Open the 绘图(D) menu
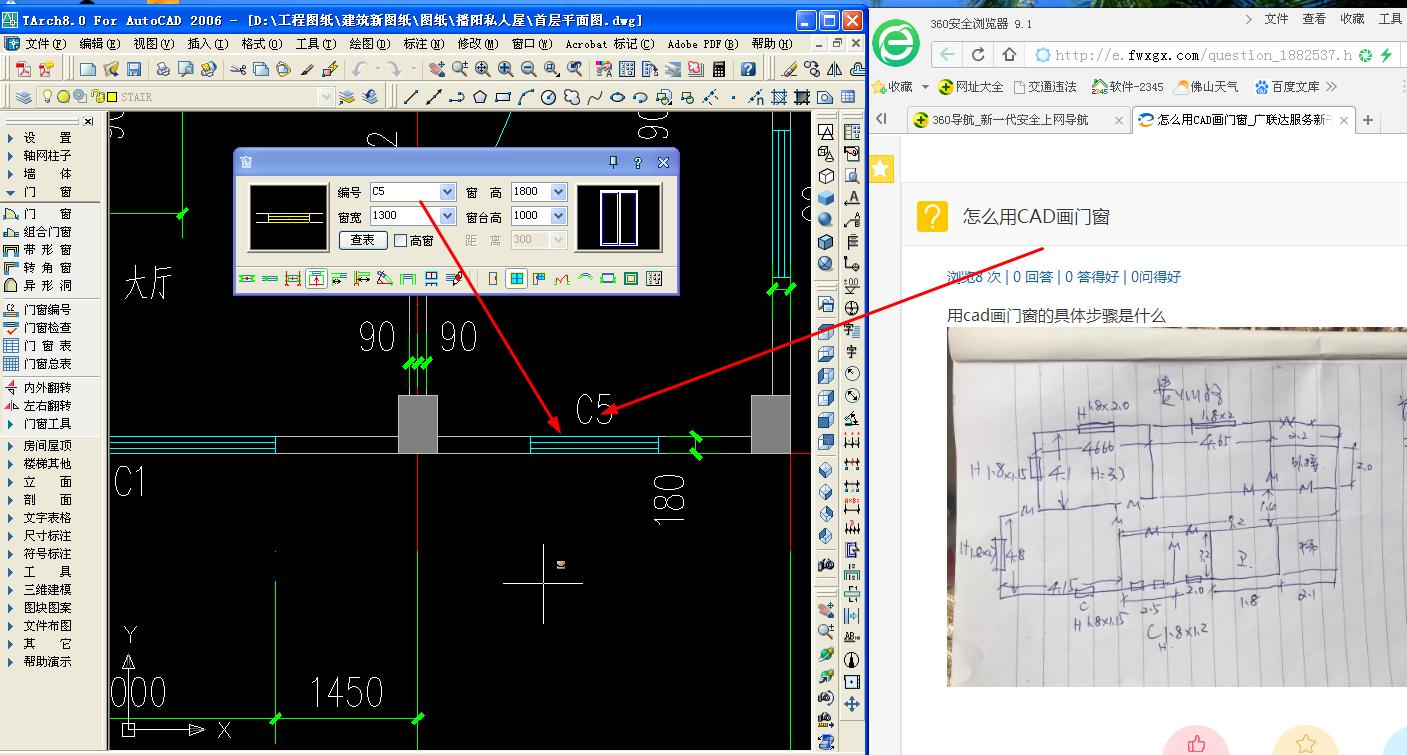This screenshot has width=1407, height=755. point(369,44)
